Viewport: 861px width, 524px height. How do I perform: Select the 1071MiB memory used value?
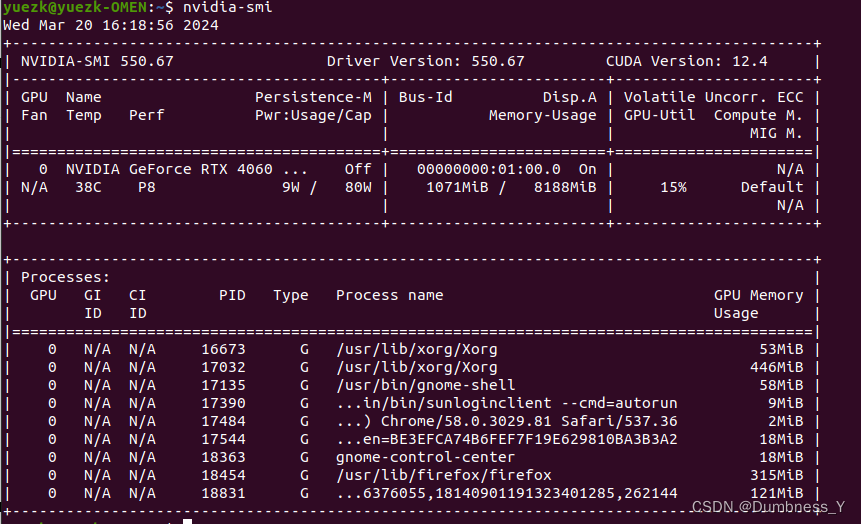[x=457, y=187]
